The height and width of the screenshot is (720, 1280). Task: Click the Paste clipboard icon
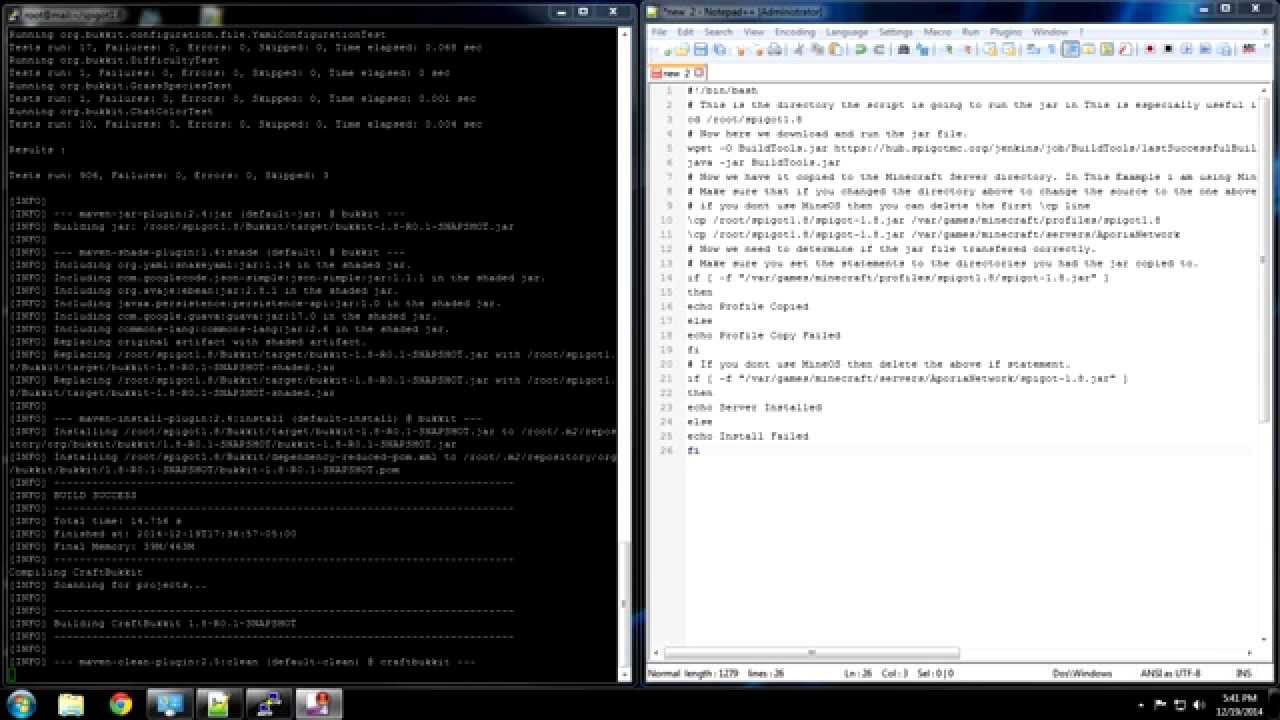pyautogui.click(x=836, y=49)
